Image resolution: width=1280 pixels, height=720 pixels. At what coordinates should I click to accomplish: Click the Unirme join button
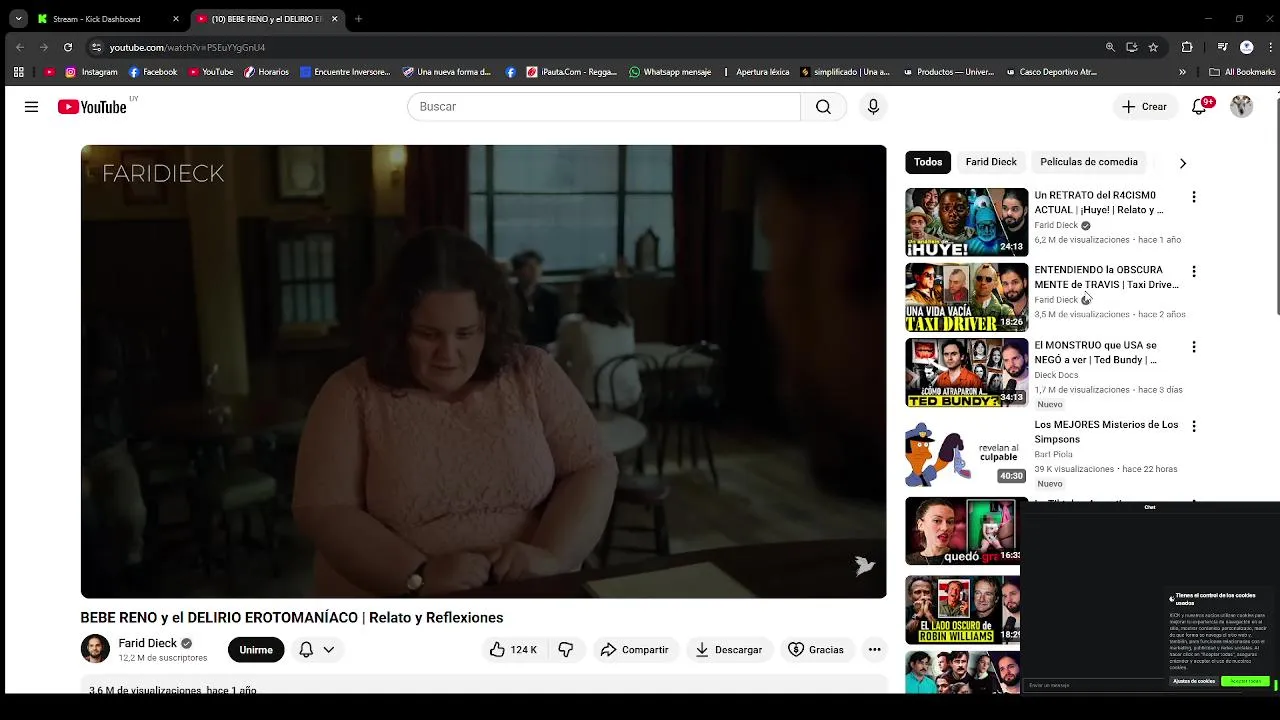pos(256,650)
